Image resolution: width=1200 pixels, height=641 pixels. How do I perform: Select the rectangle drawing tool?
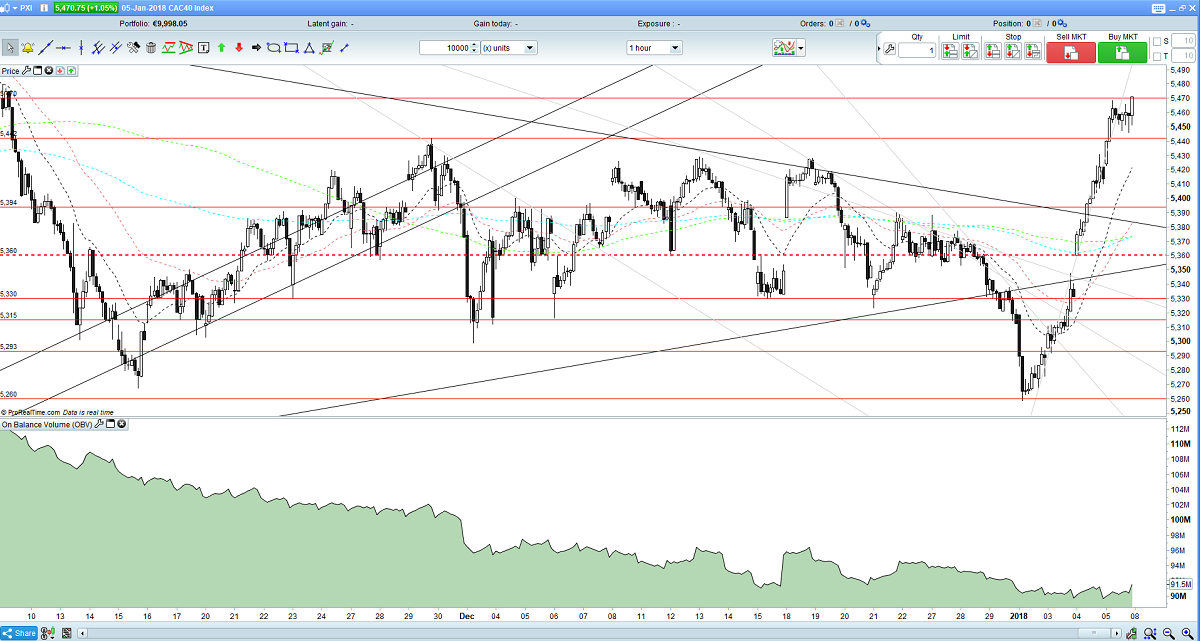pyautogui.click(x=291, y=47)
